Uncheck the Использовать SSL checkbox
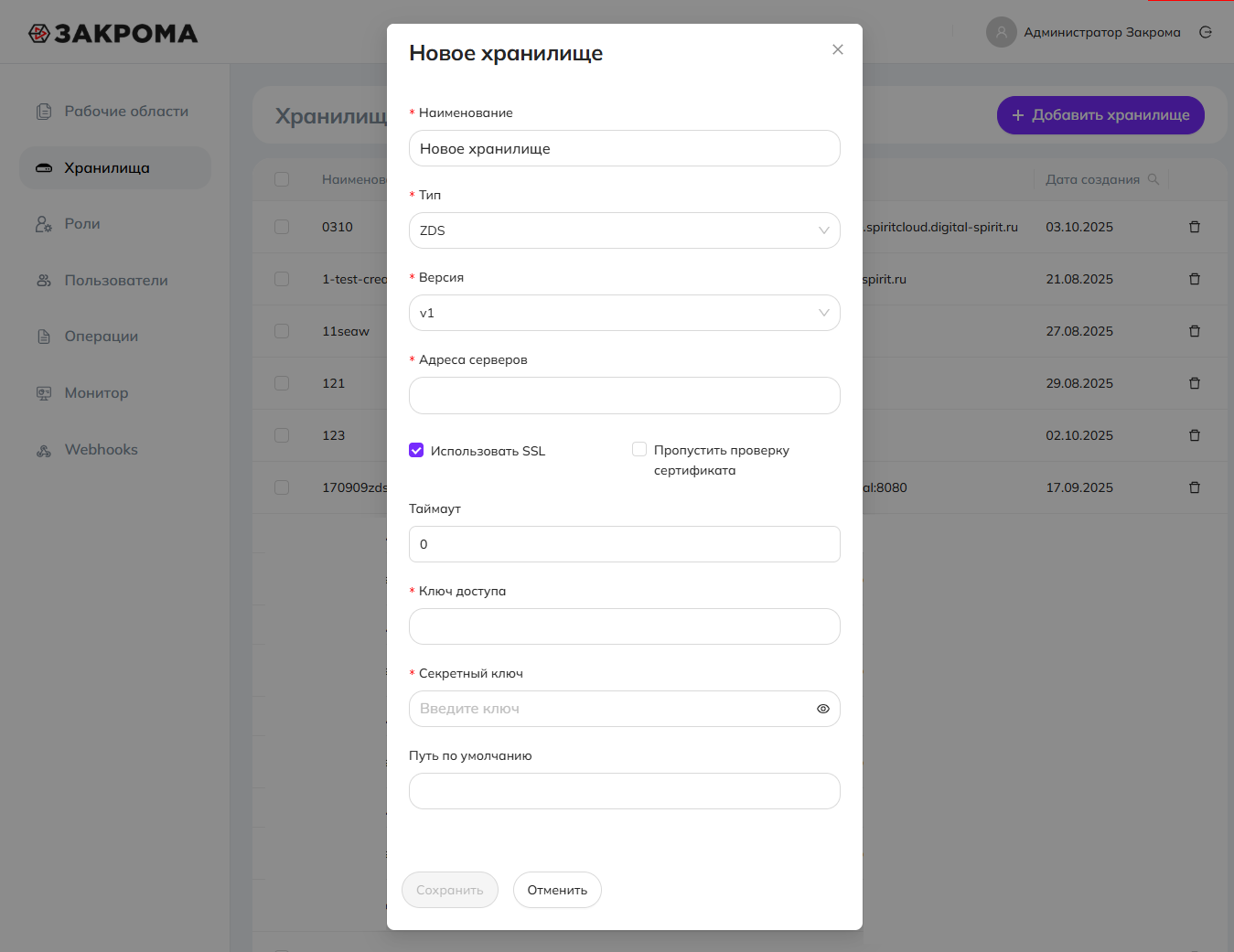Viewport: 1234px width, 952px height. [416, 450]
